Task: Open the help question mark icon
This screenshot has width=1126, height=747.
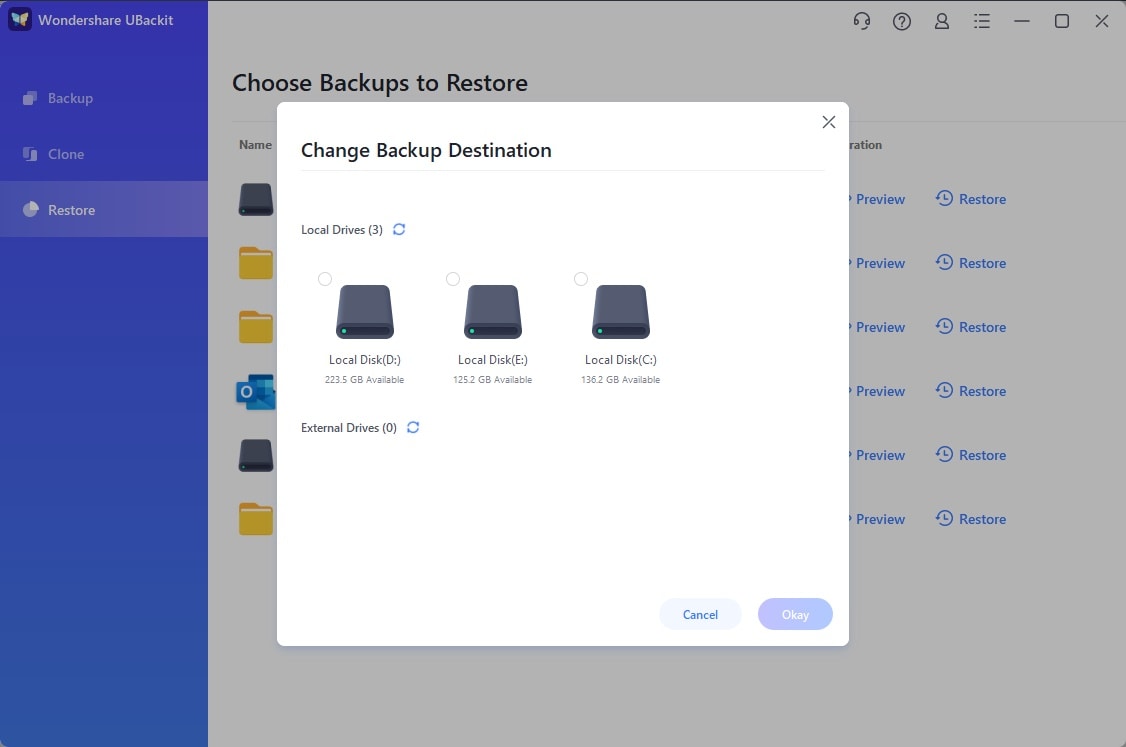Action: pyautogui.click(x=902, y=21)
